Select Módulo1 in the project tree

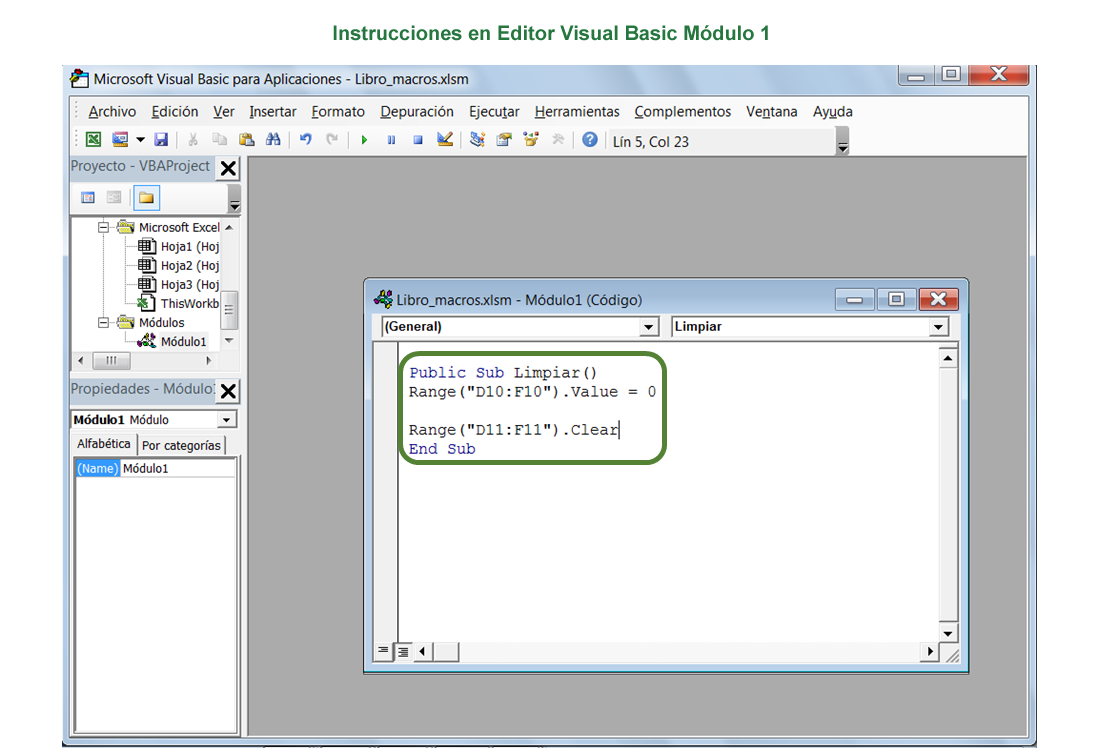173,341
